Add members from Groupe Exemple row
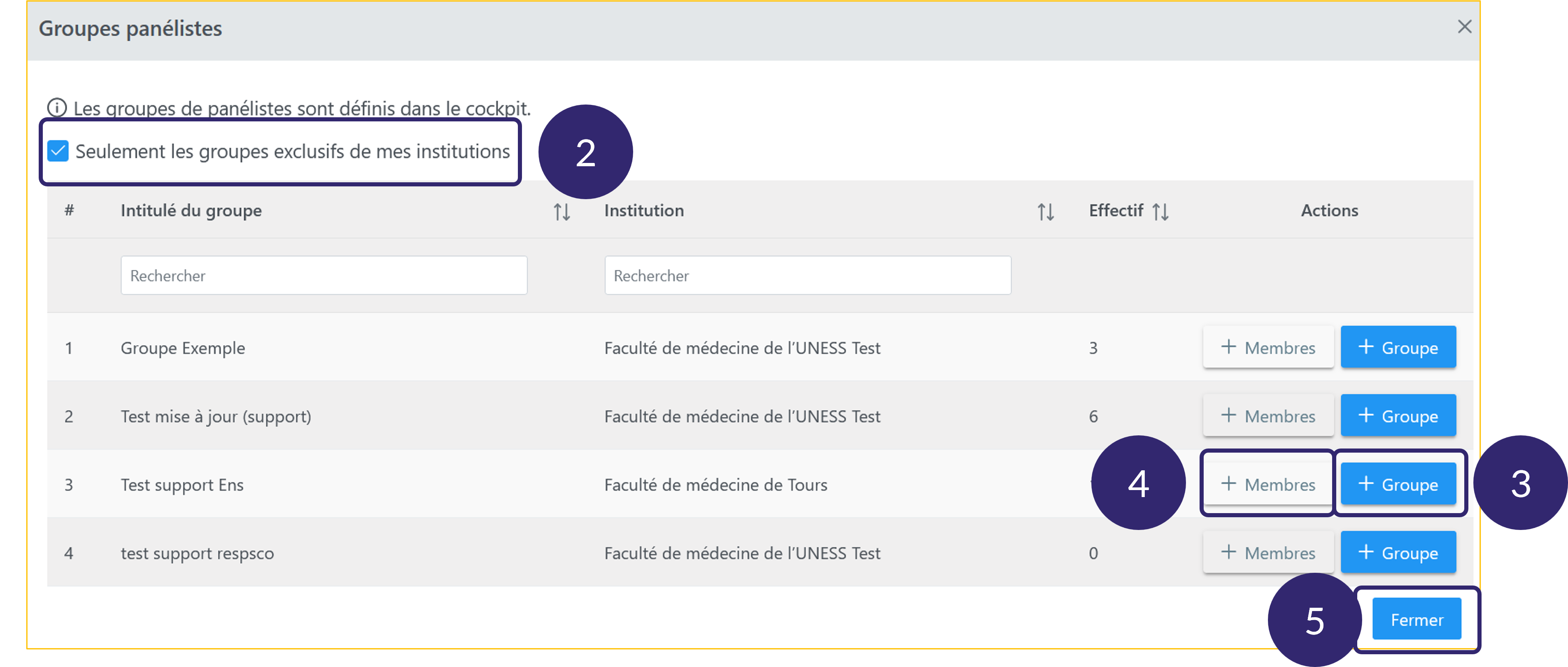This screenshot has width=1568, height=667. pos(1268,348)
